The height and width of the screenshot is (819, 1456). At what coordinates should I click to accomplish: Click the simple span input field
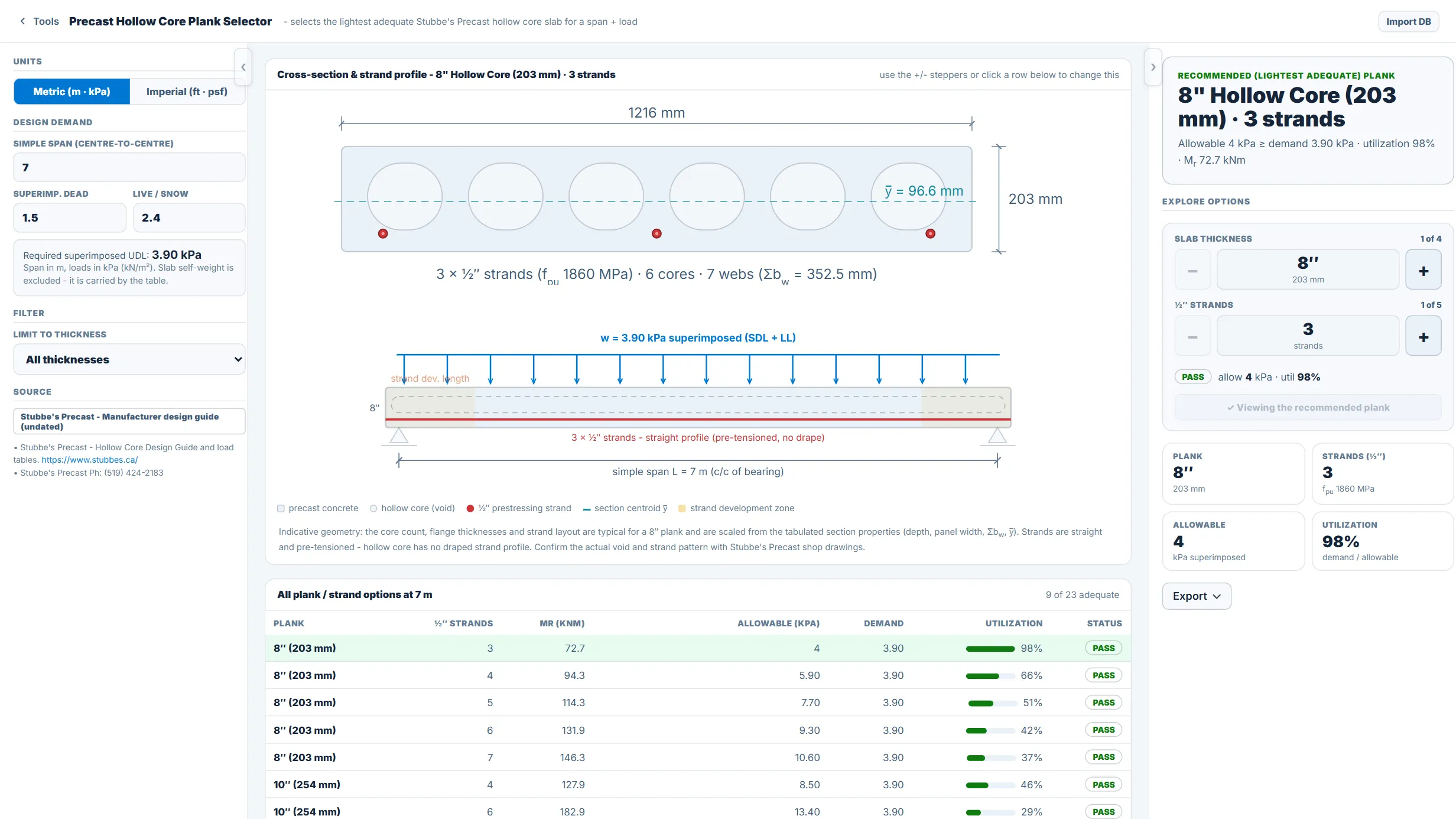point(129,167)
